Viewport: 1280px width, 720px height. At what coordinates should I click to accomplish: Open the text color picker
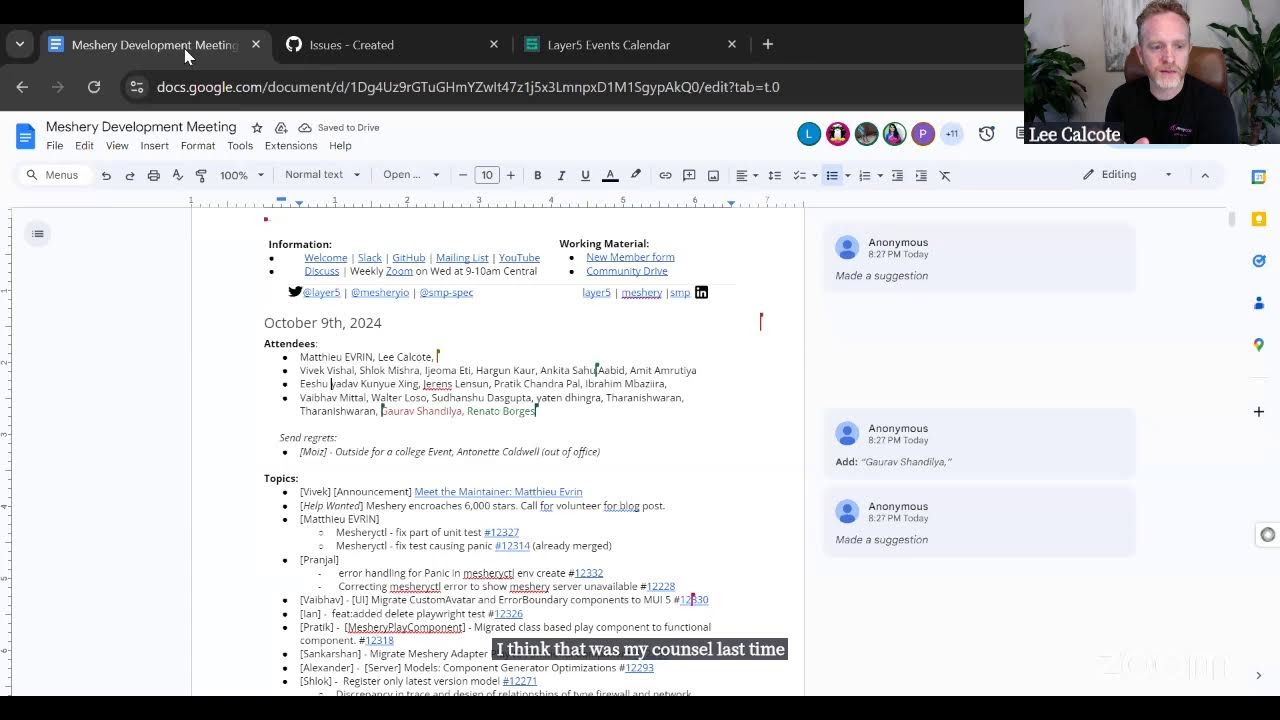(610, 175)
